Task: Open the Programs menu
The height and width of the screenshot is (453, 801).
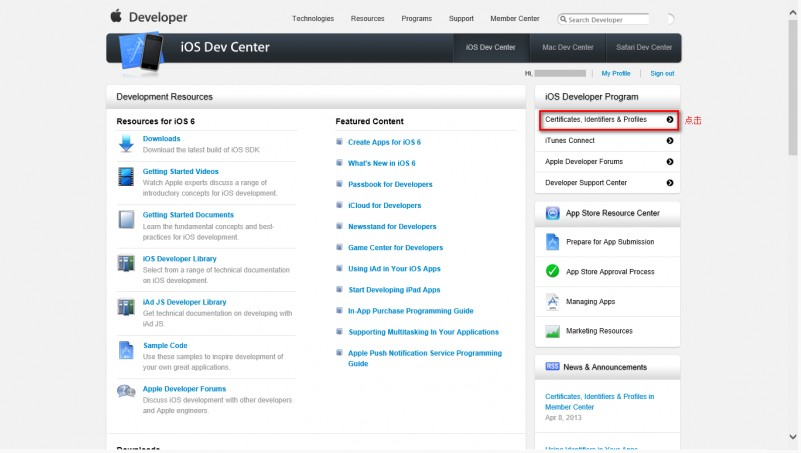Action: [416, 18]
